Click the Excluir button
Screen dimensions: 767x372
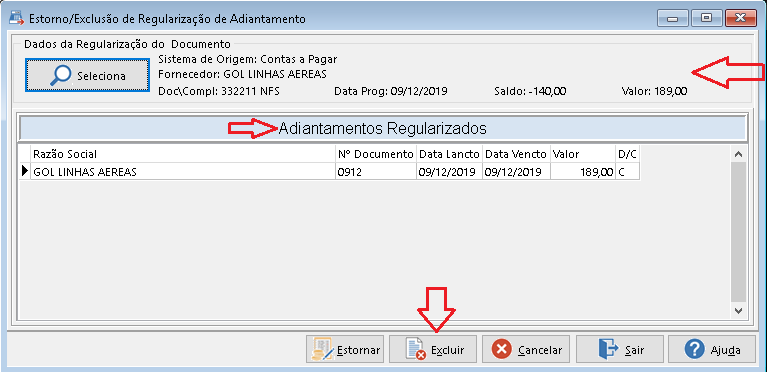(433, 349)
